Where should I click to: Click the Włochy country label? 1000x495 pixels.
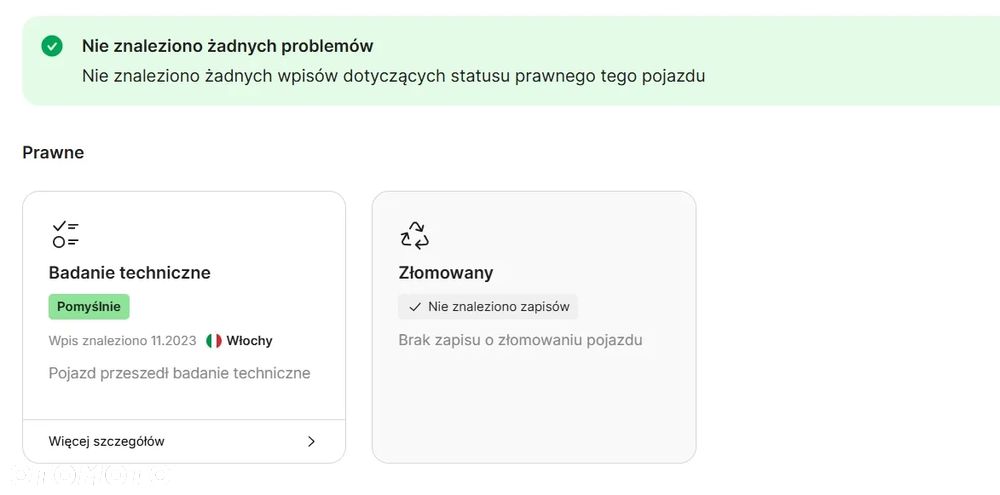point(249,341)
